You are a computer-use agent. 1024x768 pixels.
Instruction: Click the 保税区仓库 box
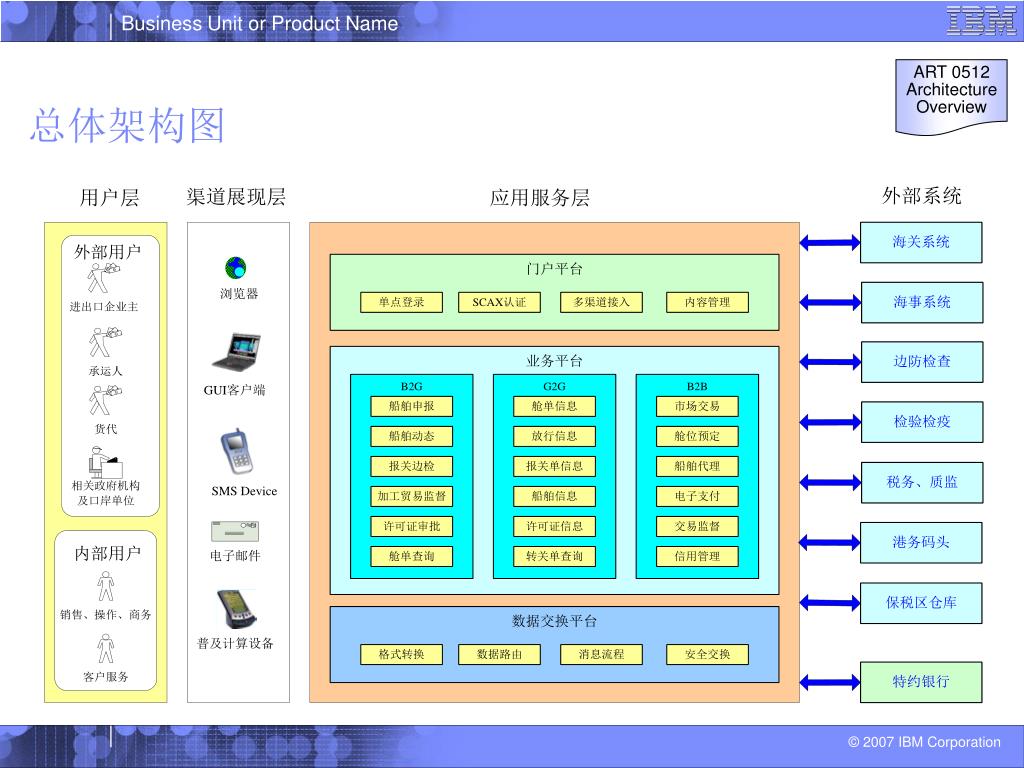[x=921, y=603]
